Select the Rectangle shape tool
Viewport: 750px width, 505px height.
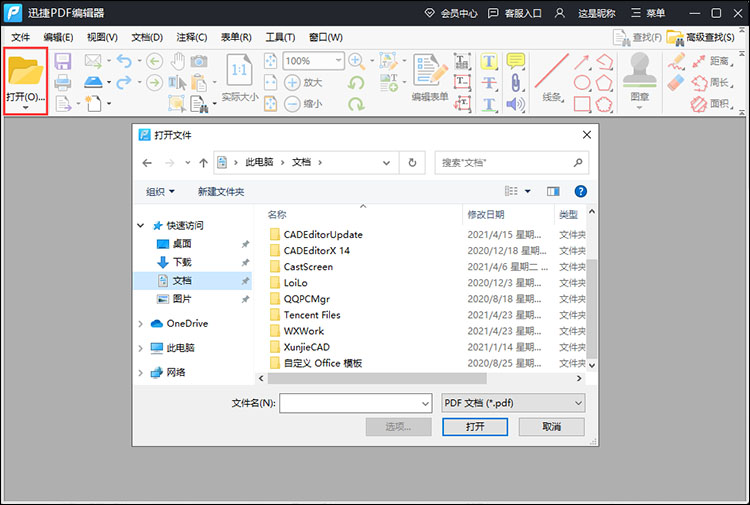(582, 104)
